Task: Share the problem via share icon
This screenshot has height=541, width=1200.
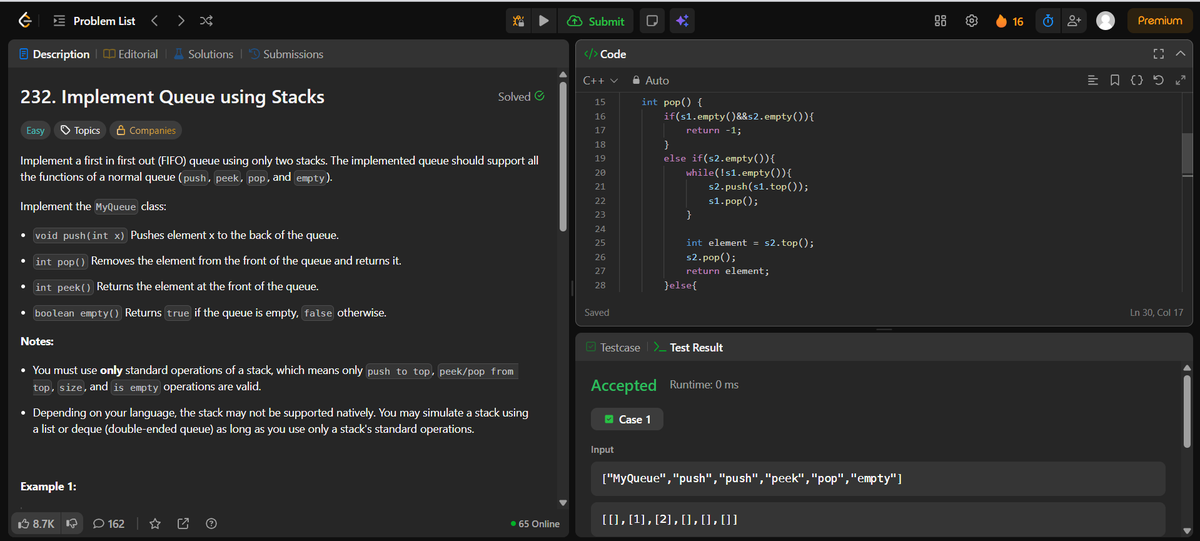Action: pyautogui.click(x=183, y=523)
